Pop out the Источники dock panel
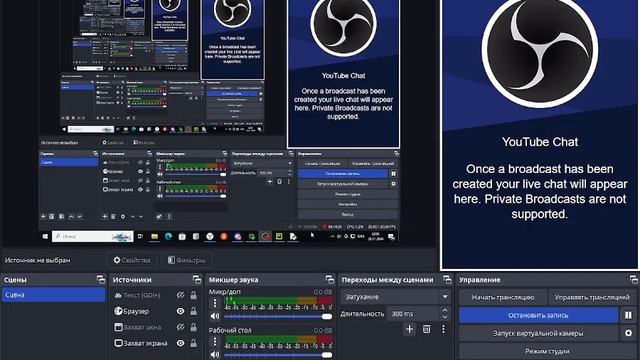The image size is (640, 360). [x=197, y=280]
